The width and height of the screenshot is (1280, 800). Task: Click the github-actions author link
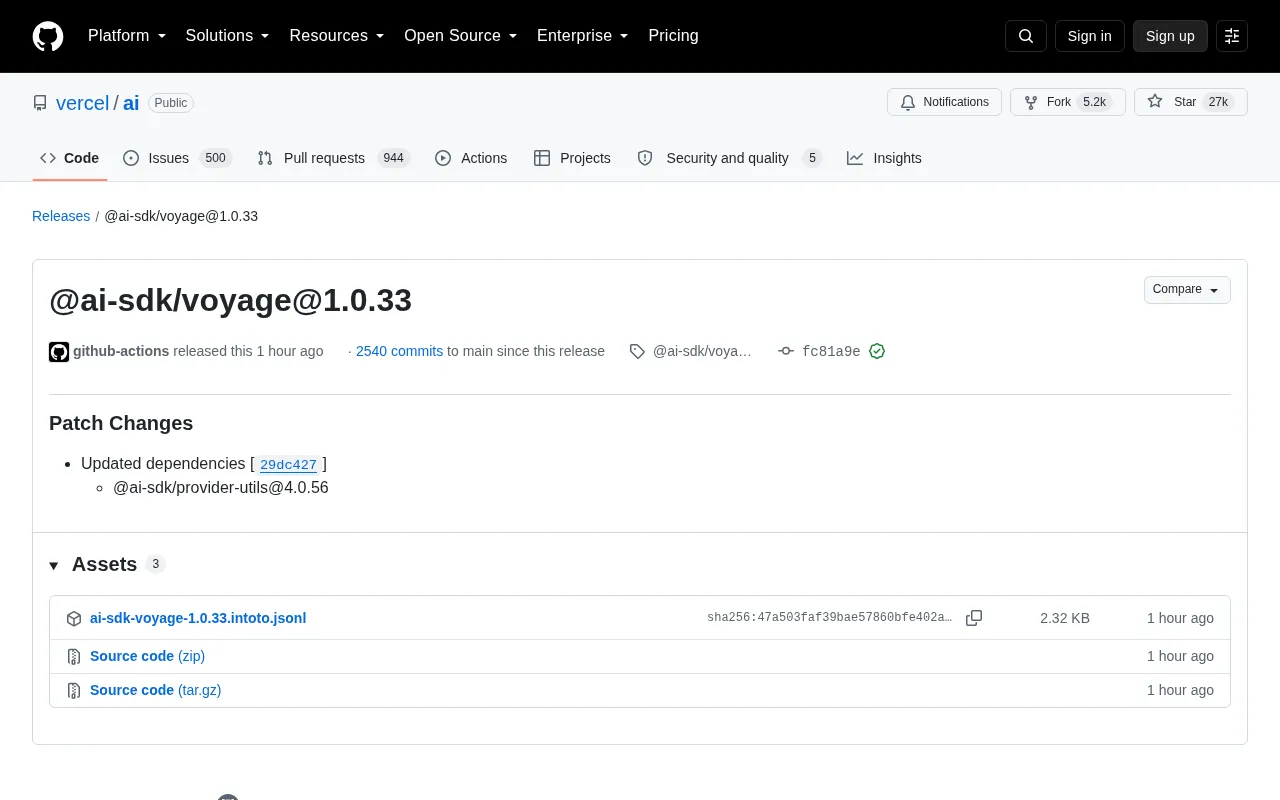[121, 351]
